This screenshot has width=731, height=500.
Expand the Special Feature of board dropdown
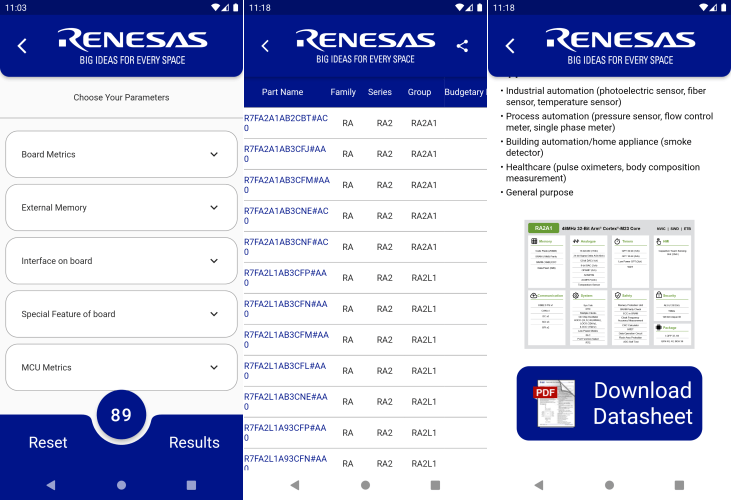pos(121,314)
